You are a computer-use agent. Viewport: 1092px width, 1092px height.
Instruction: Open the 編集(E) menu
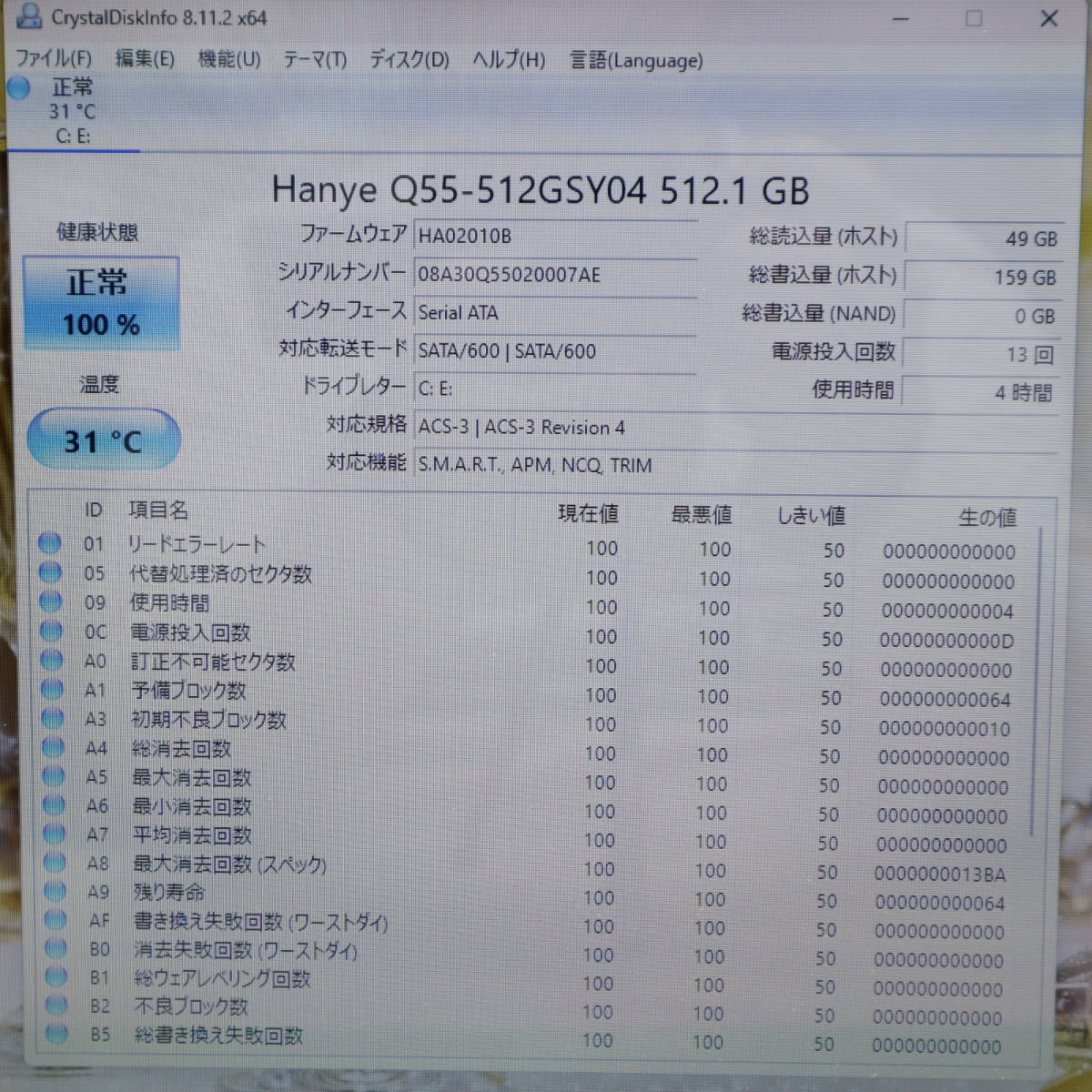[x=145, y=59]
